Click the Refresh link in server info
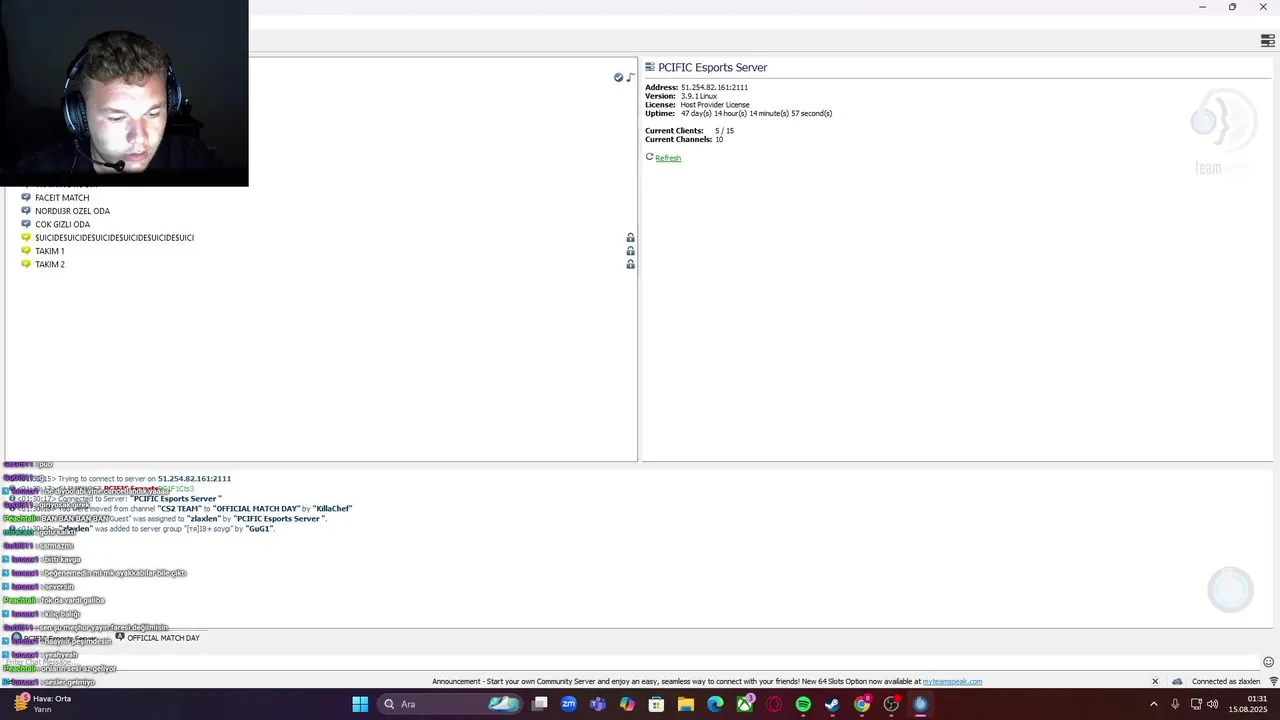The height and width of the screenshot is (720, 1280). pyautogui.click(x=668, y=158)
